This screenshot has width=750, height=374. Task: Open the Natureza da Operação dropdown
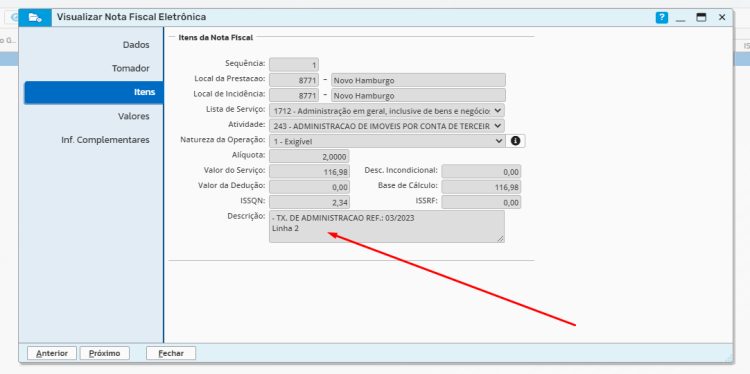point(387,141)
